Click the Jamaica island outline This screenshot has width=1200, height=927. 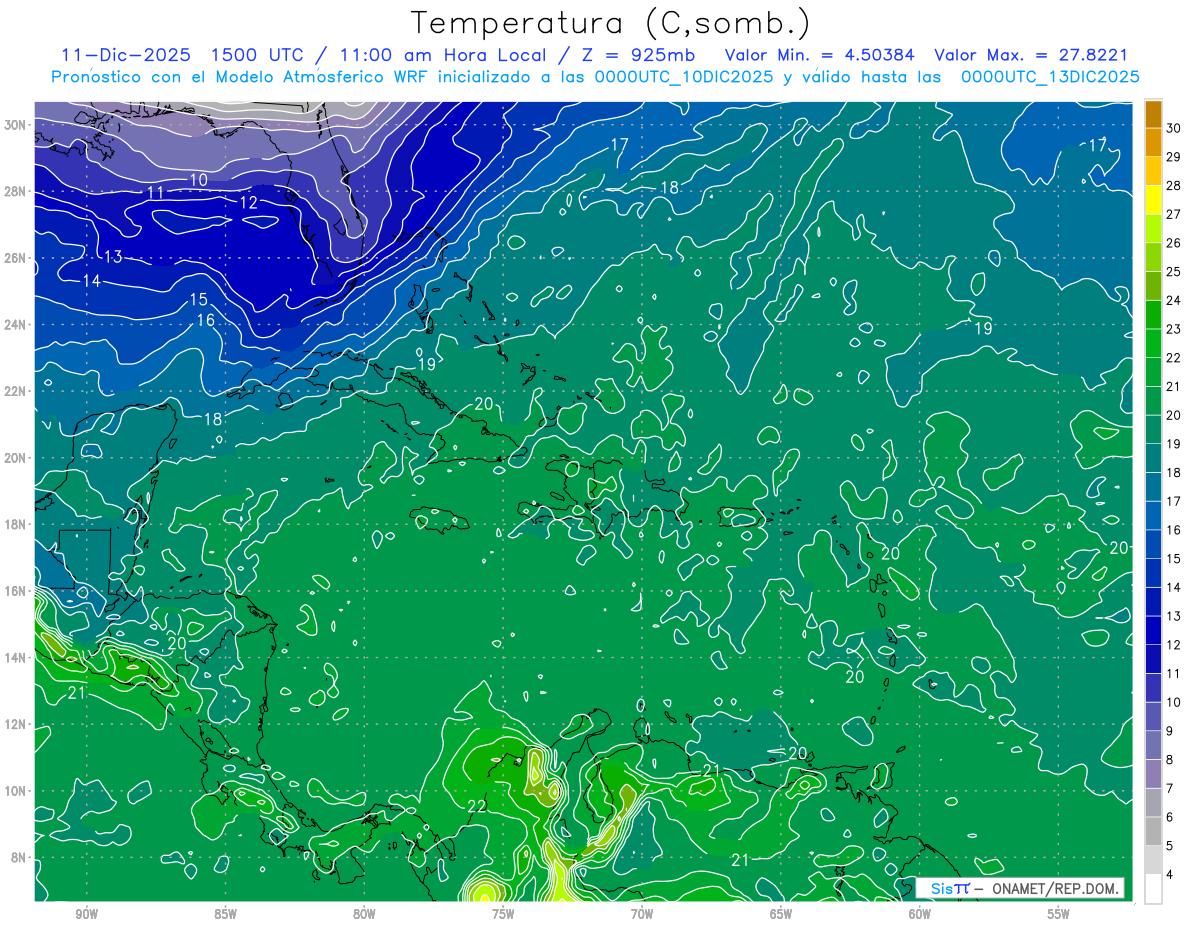[x=440, y=520]
